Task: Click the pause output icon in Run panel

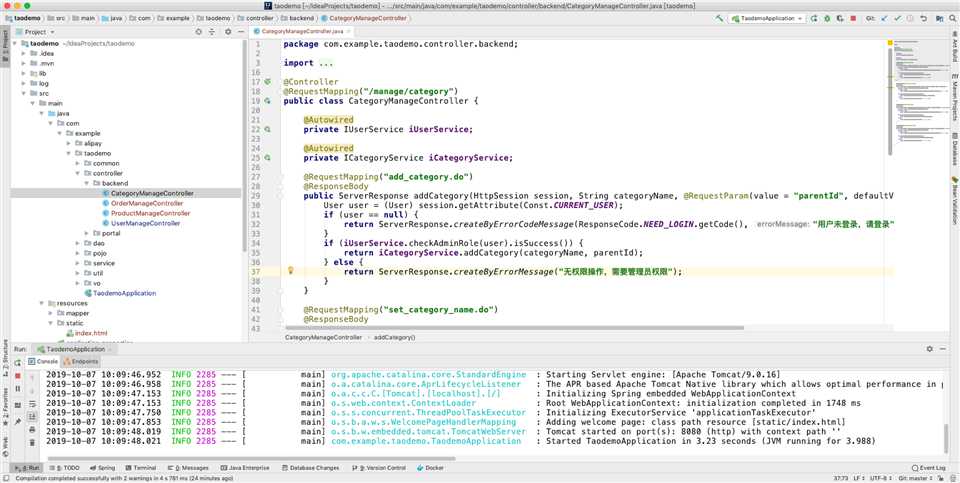Action: pos(17,389)
